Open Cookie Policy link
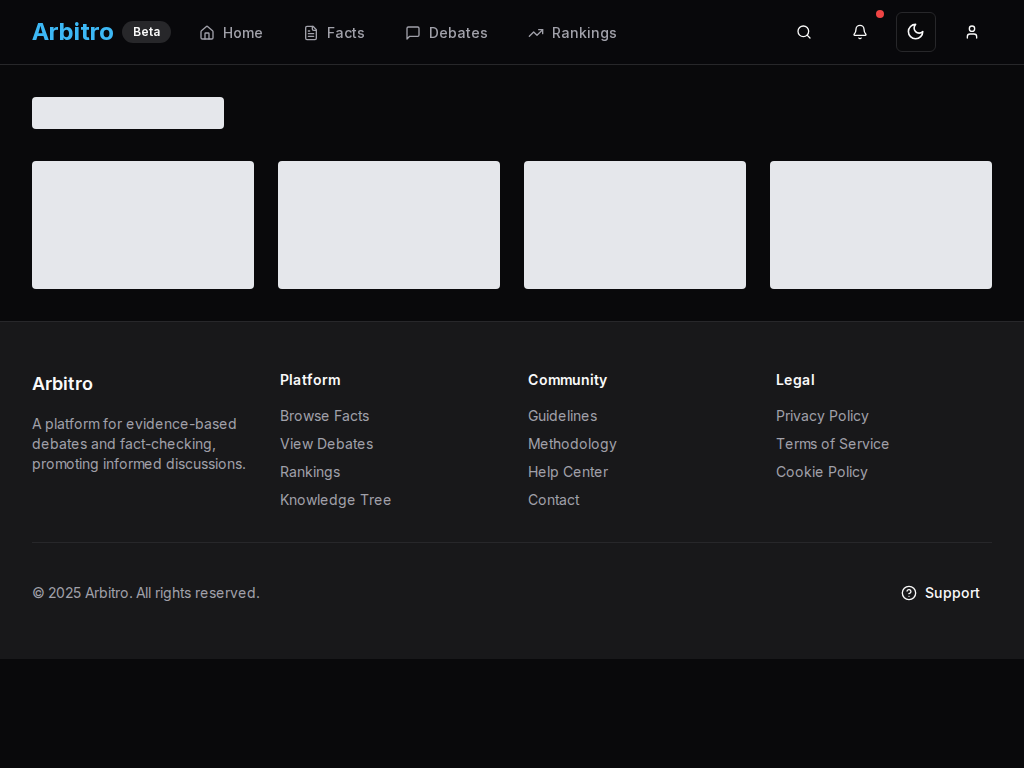The width and height of the screenshot is (1024, 768). (822, 472)
